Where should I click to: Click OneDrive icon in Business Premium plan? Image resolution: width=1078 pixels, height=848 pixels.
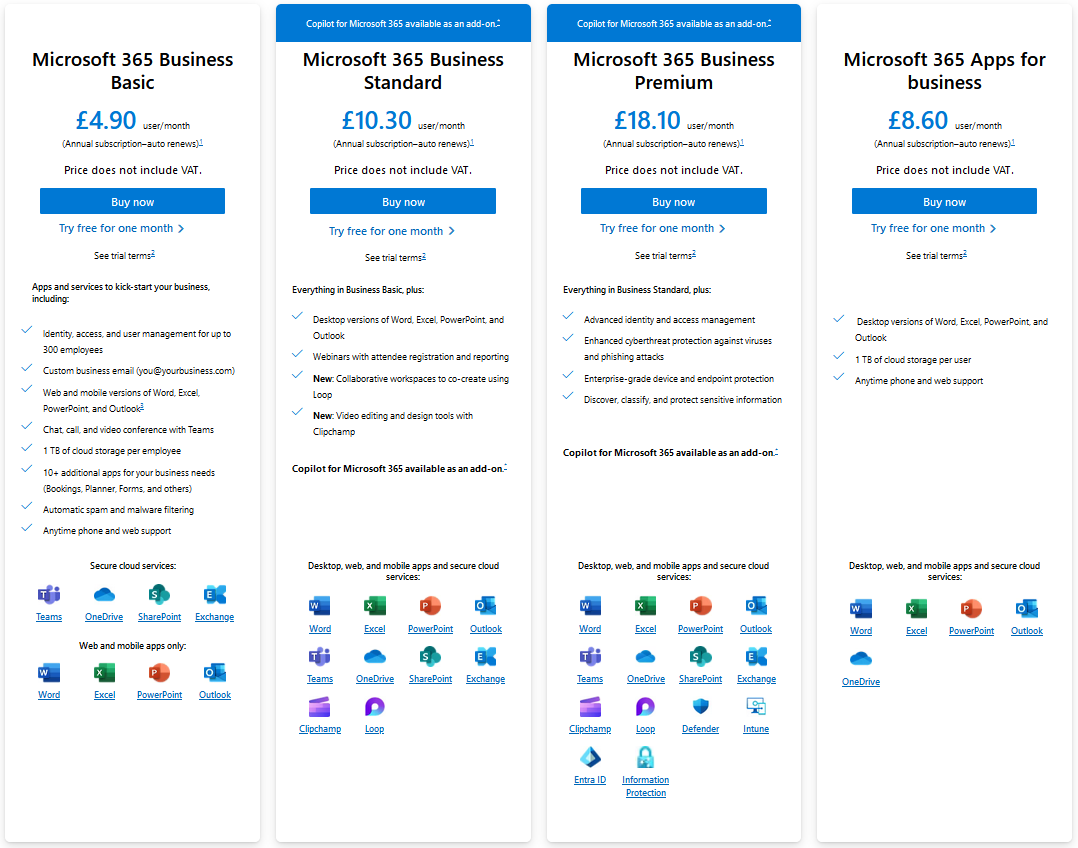tap(646, 657)
